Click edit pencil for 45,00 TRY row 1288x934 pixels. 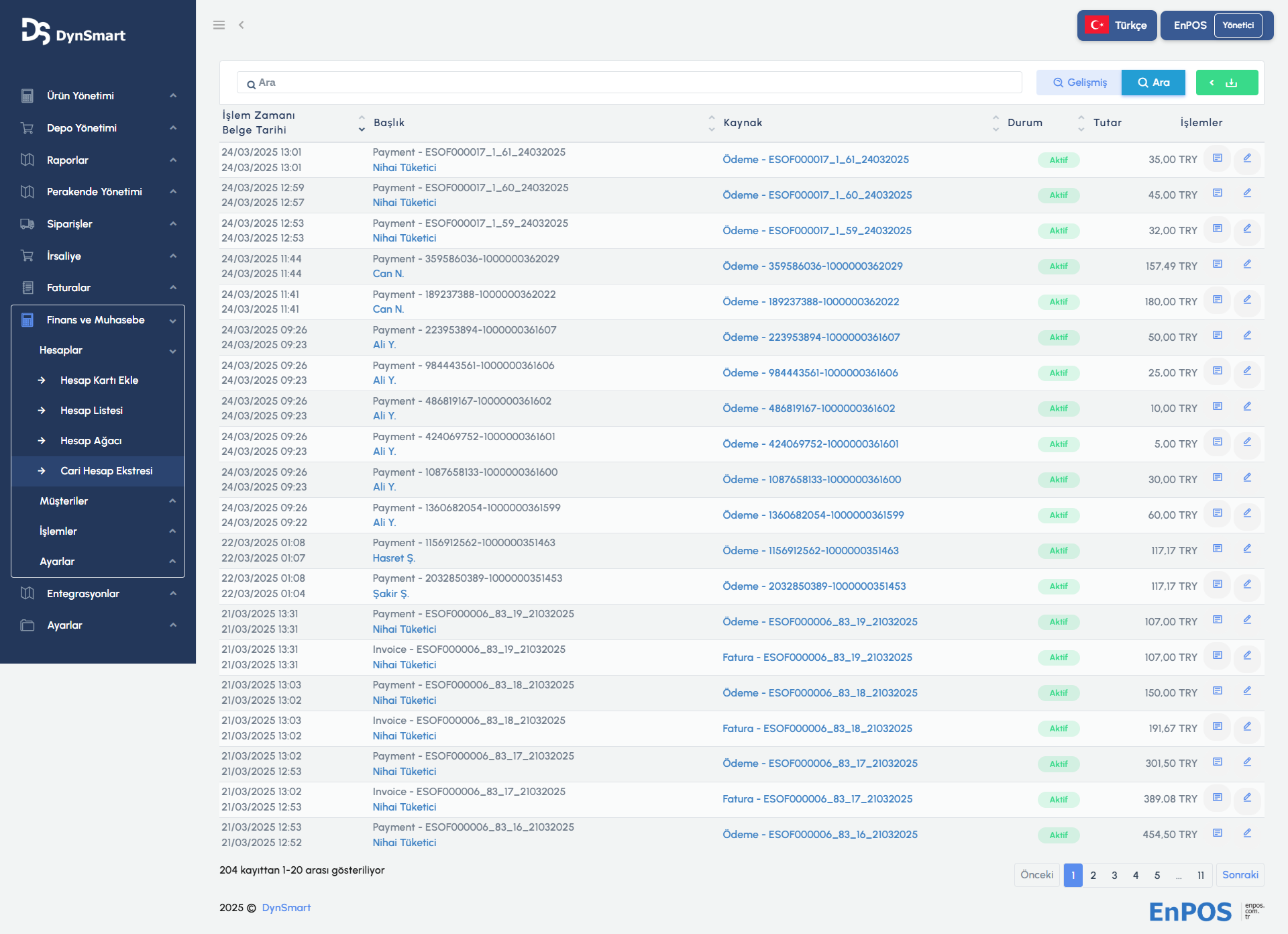tap(1247, 193)
